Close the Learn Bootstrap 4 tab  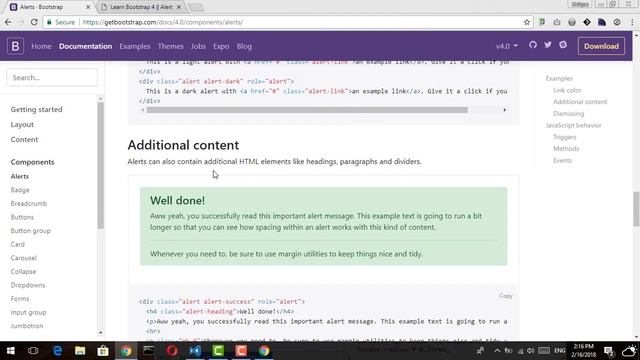pyautogui.click(x=178, y=7)
